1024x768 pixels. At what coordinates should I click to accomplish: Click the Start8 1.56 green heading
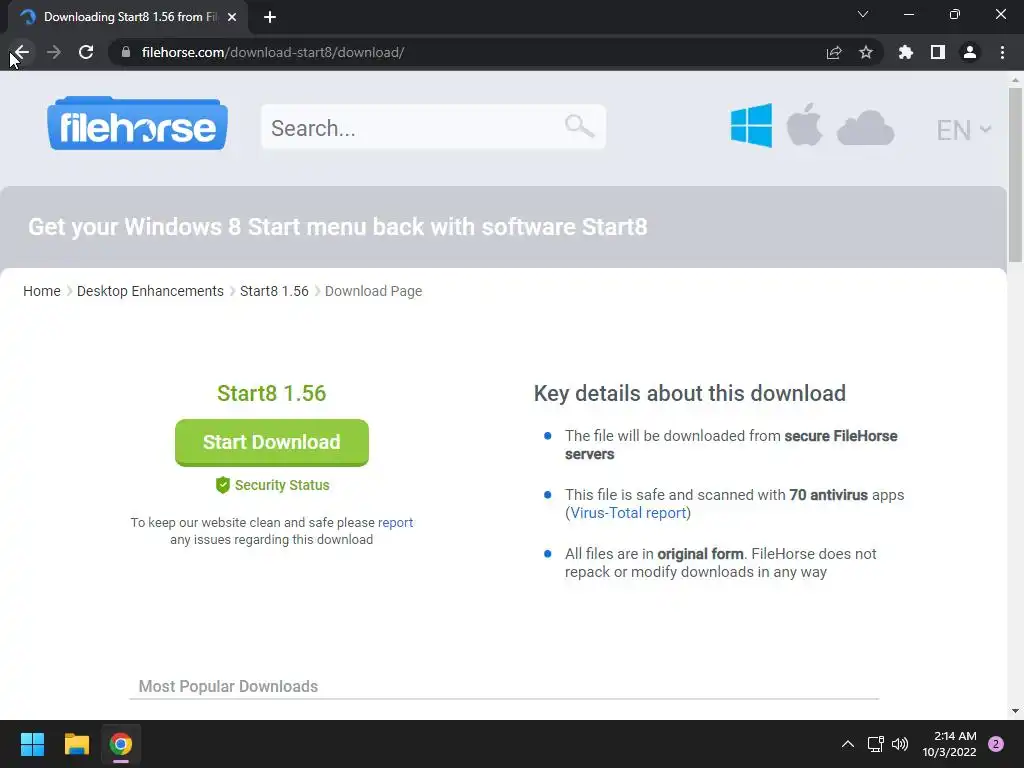[x=272, y=393]
